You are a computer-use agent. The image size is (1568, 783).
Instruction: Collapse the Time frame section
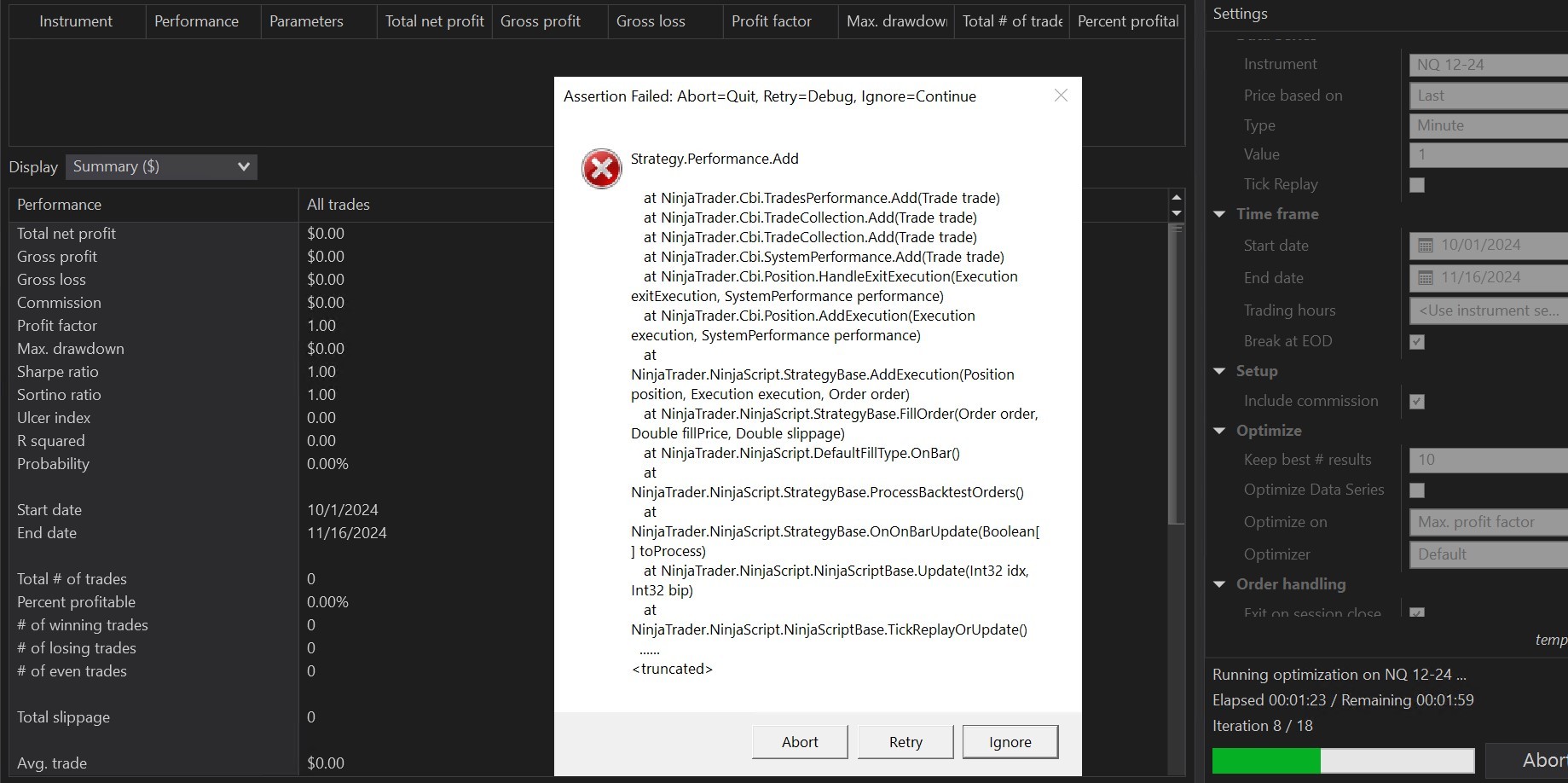click(x=1219, y=214)
